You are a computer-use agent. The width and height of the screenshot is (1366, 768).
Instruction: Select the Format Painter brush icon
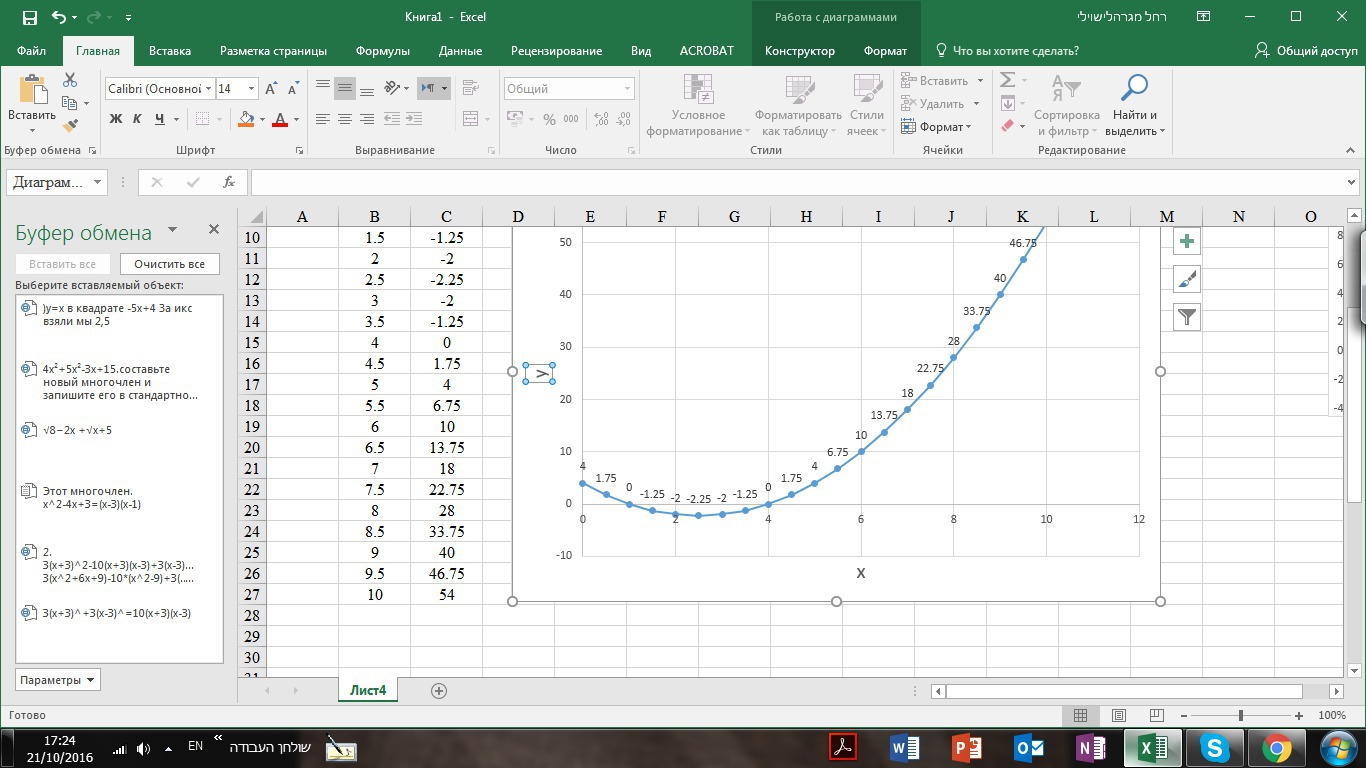[x=70, y=126]
